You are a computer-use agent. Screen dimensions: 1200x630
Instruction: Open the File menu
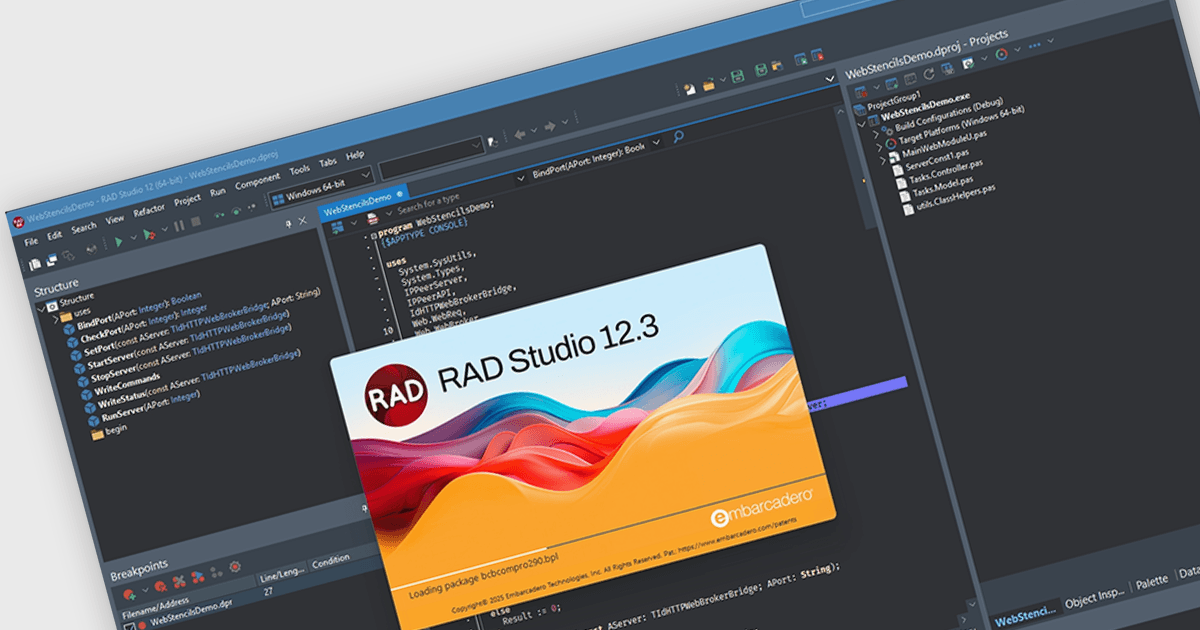coord(31,242)
